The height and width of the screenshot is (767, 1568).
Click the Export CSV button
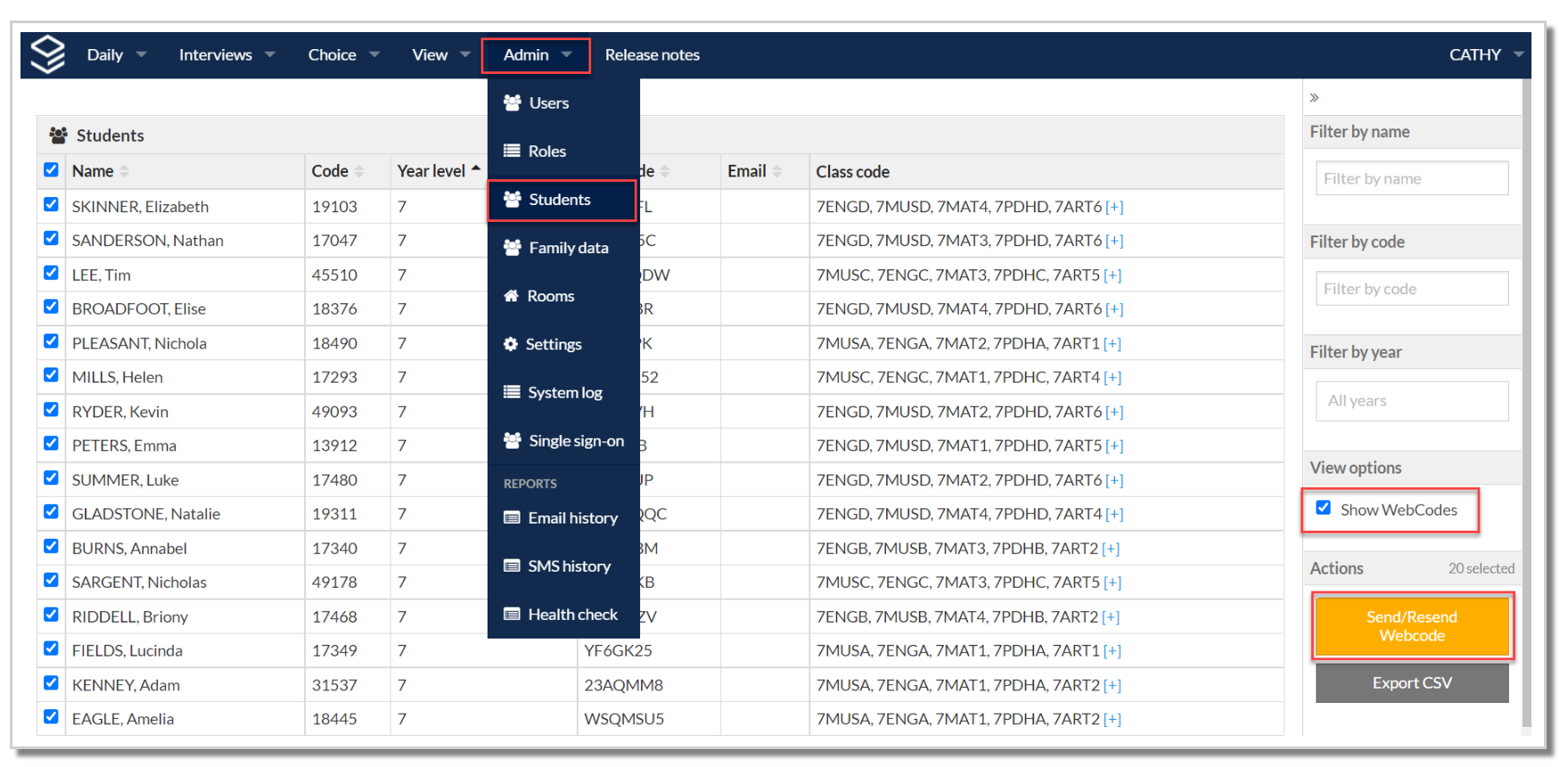(x=1412, y=683)
